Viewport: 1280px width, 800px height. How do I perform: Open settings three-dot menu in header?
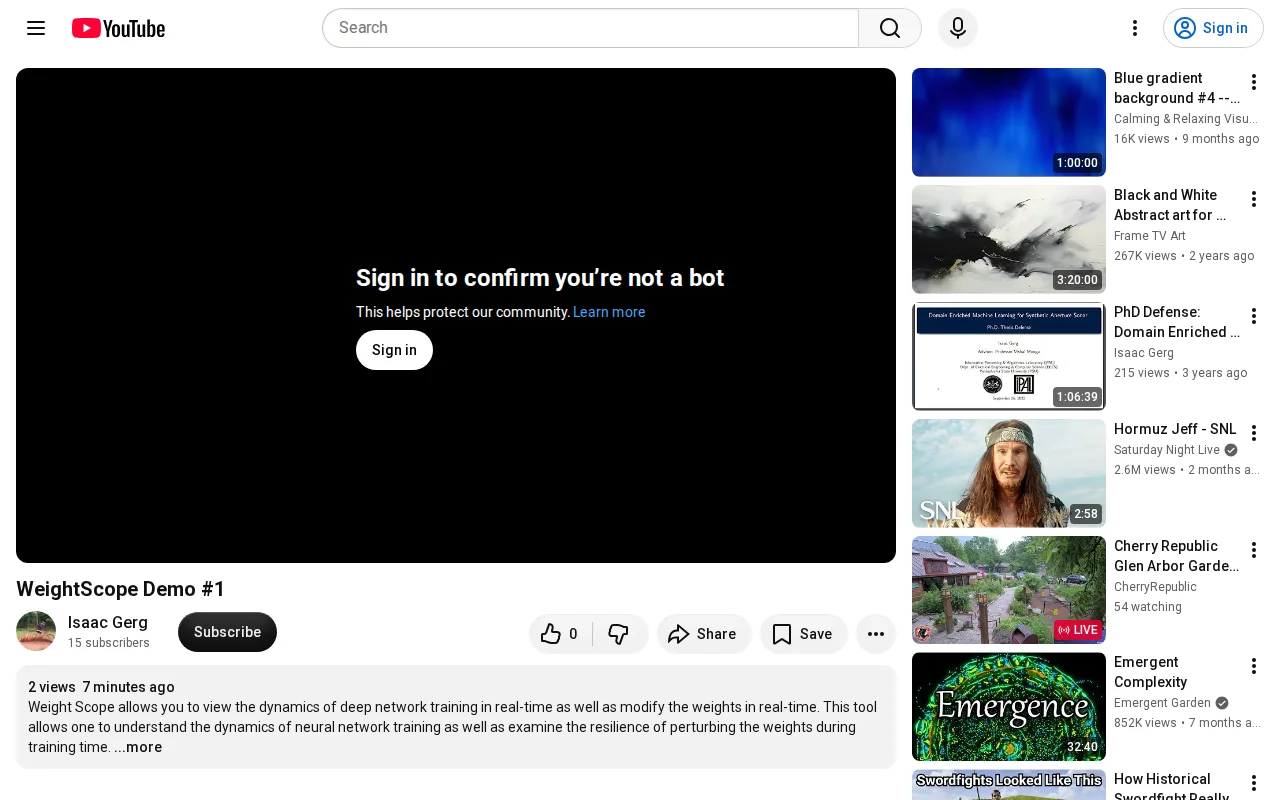[x=1135, y=28]
